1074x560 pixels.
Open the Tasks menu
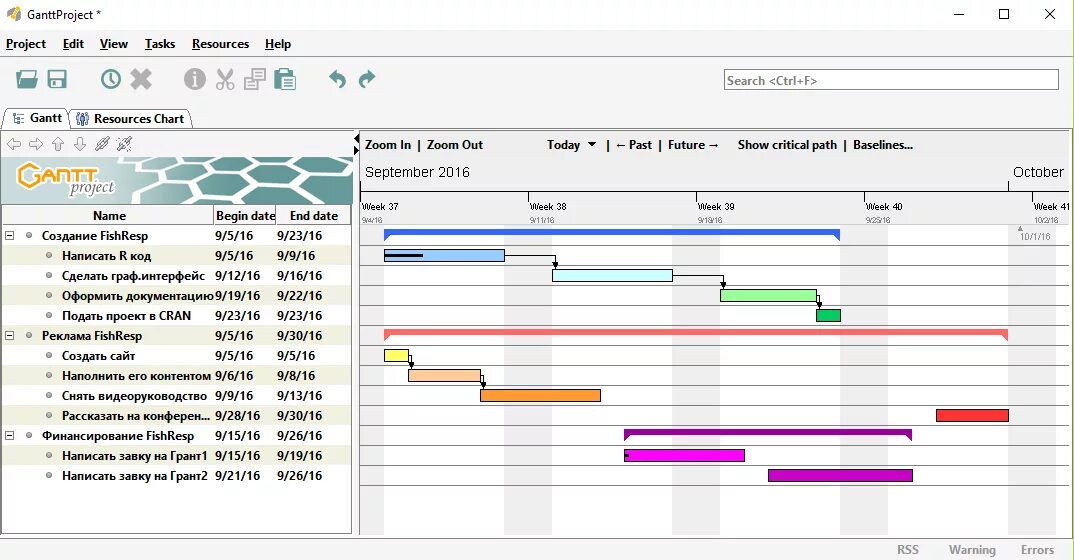[x=160, y=44]
